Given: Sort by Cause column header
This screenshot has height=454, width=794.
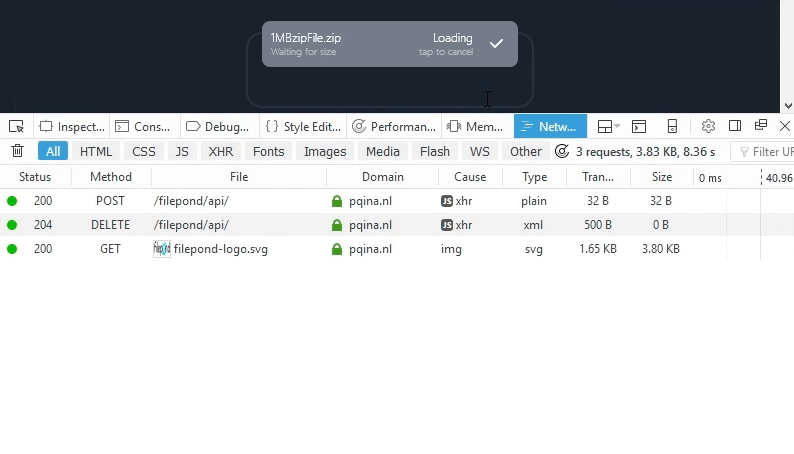Looking at the screenshot, I should point(470,177).
